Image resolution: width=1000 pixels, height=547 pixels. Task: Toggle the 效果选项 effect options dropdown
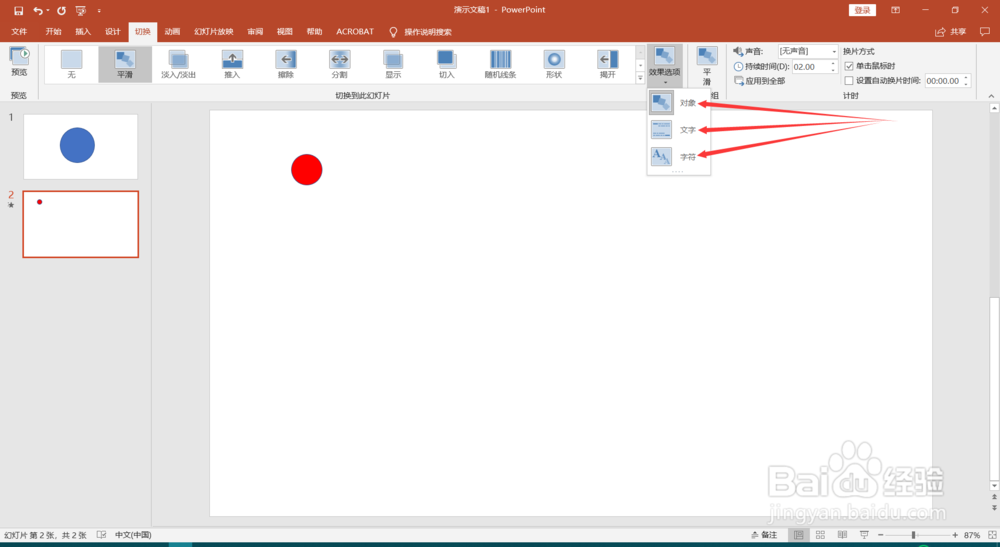665,65
